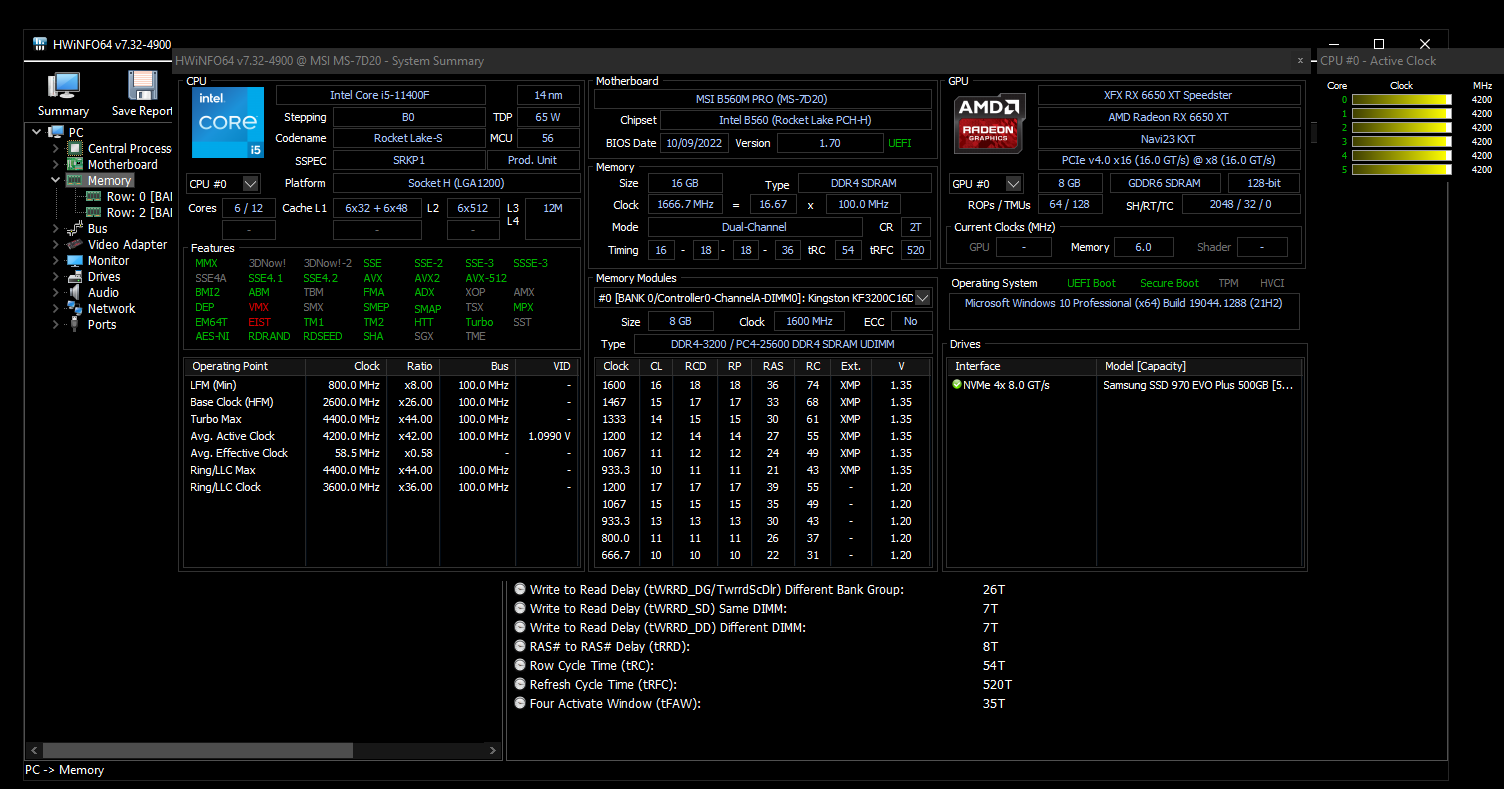
Task: Expand the Bus tree node
Action: coord(56,228)
